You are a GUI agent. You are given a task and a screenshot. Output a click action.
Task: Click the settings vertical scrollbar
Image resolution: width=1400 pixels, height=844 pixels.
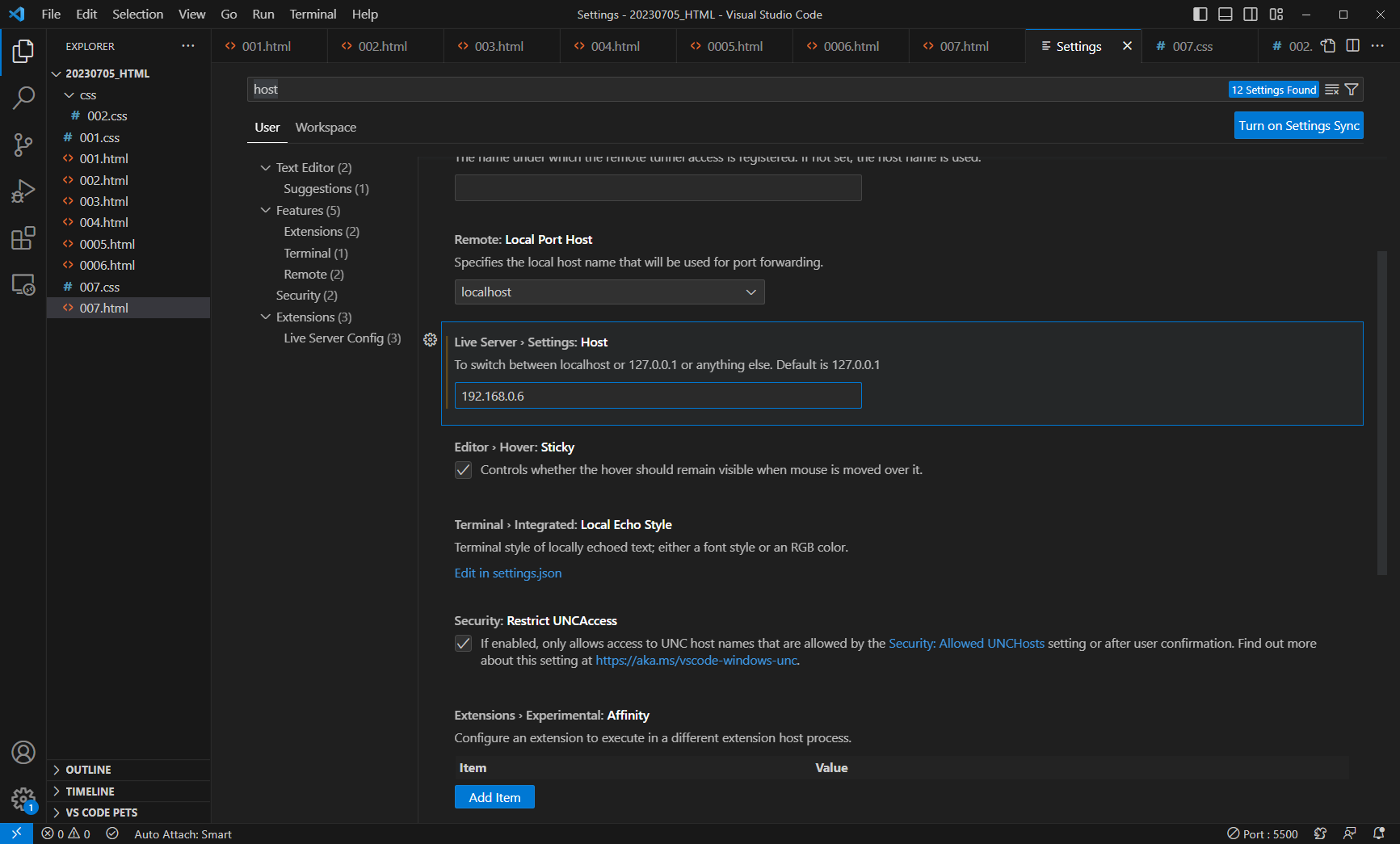coord(1381,413)
